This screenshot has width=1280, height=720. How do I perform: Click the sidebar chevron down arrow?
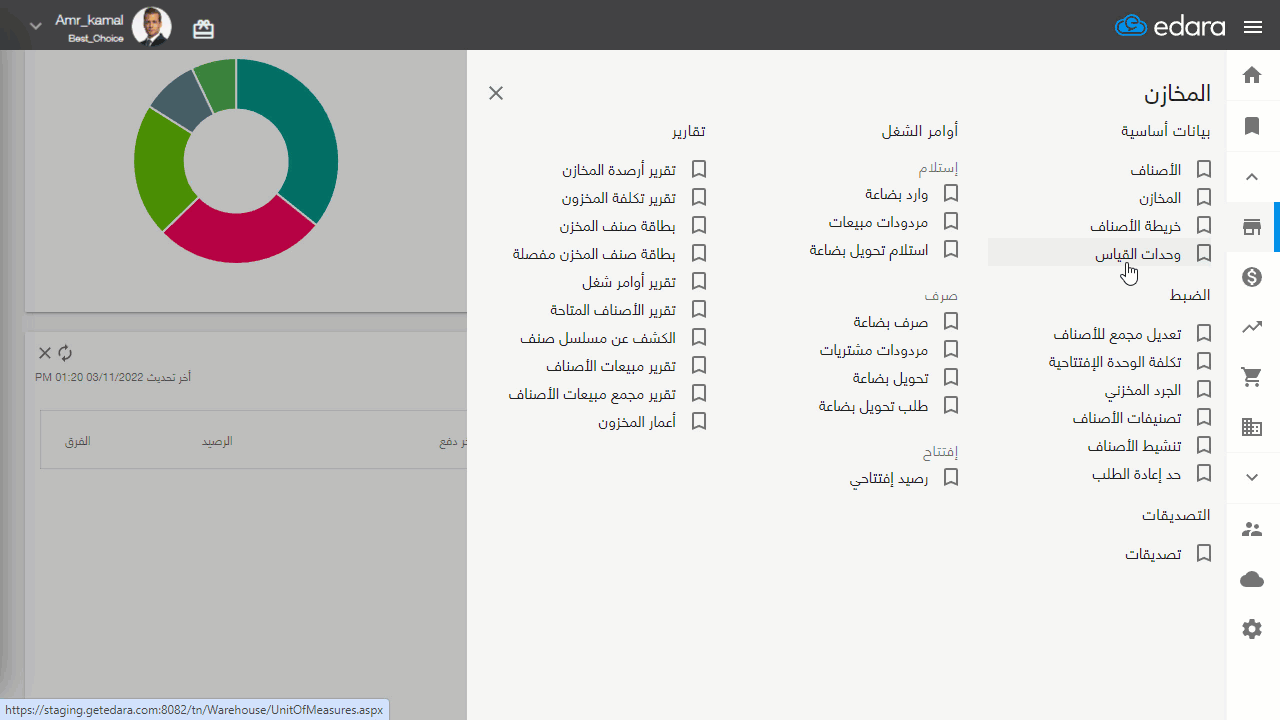pos(1252,478)
